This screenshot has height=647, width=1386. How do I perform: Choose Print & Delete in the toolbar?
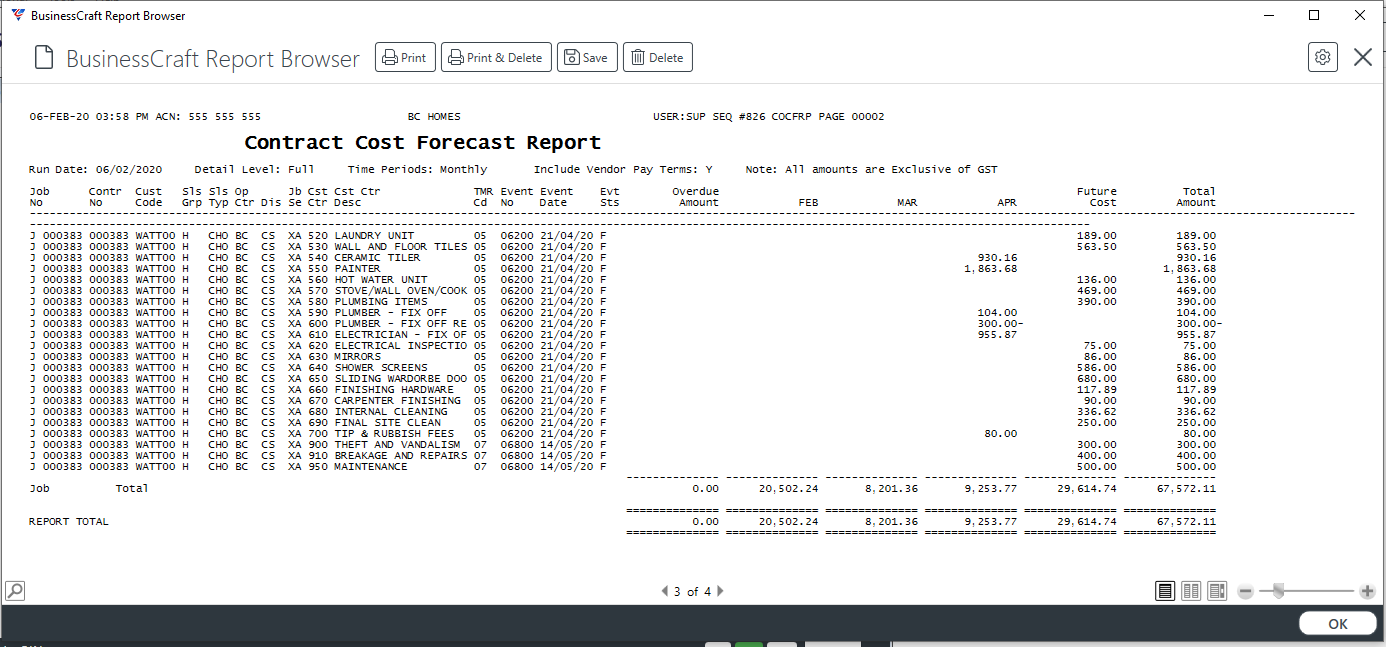coord(496,57)
